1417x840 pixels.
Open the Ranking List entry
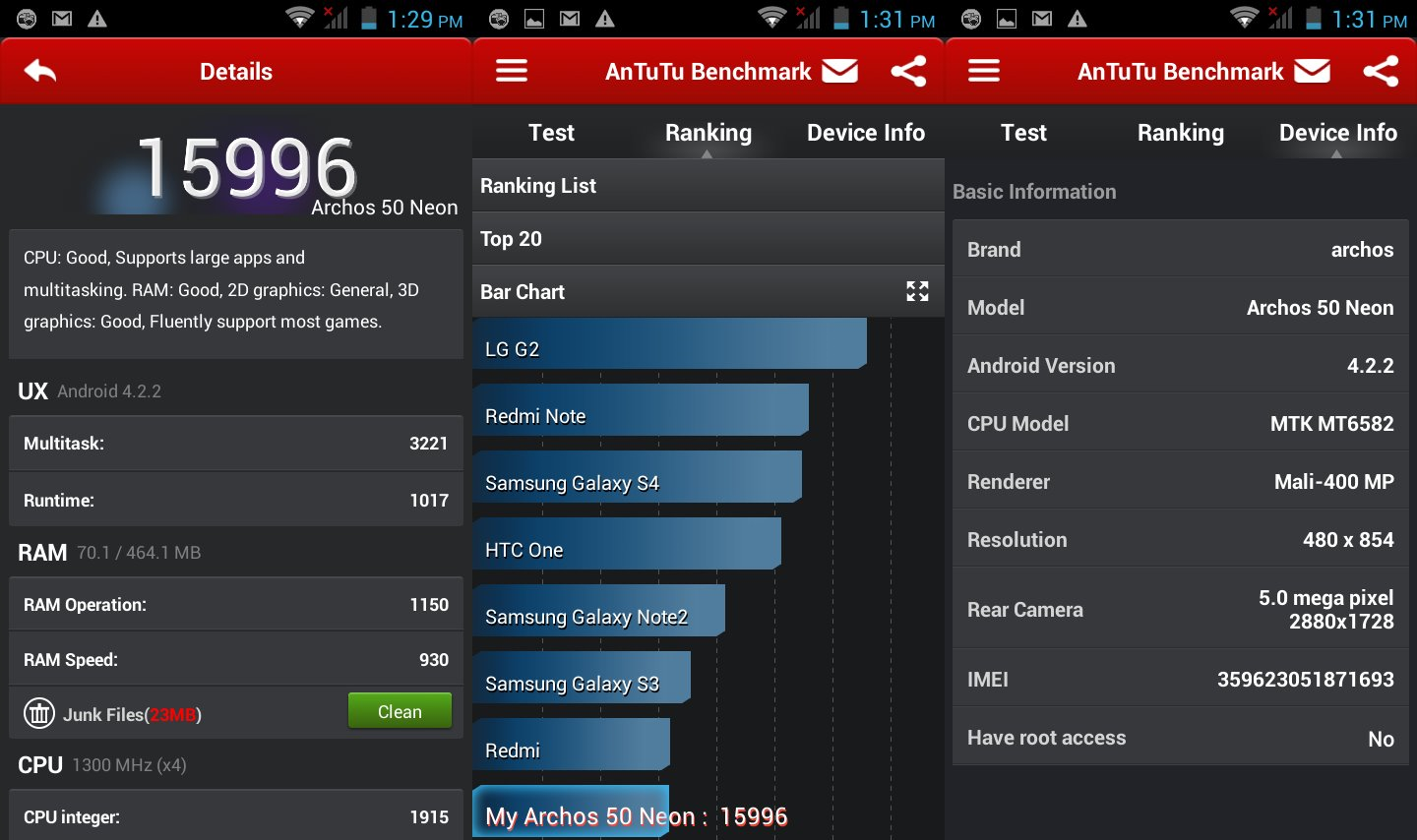(708, 186)
